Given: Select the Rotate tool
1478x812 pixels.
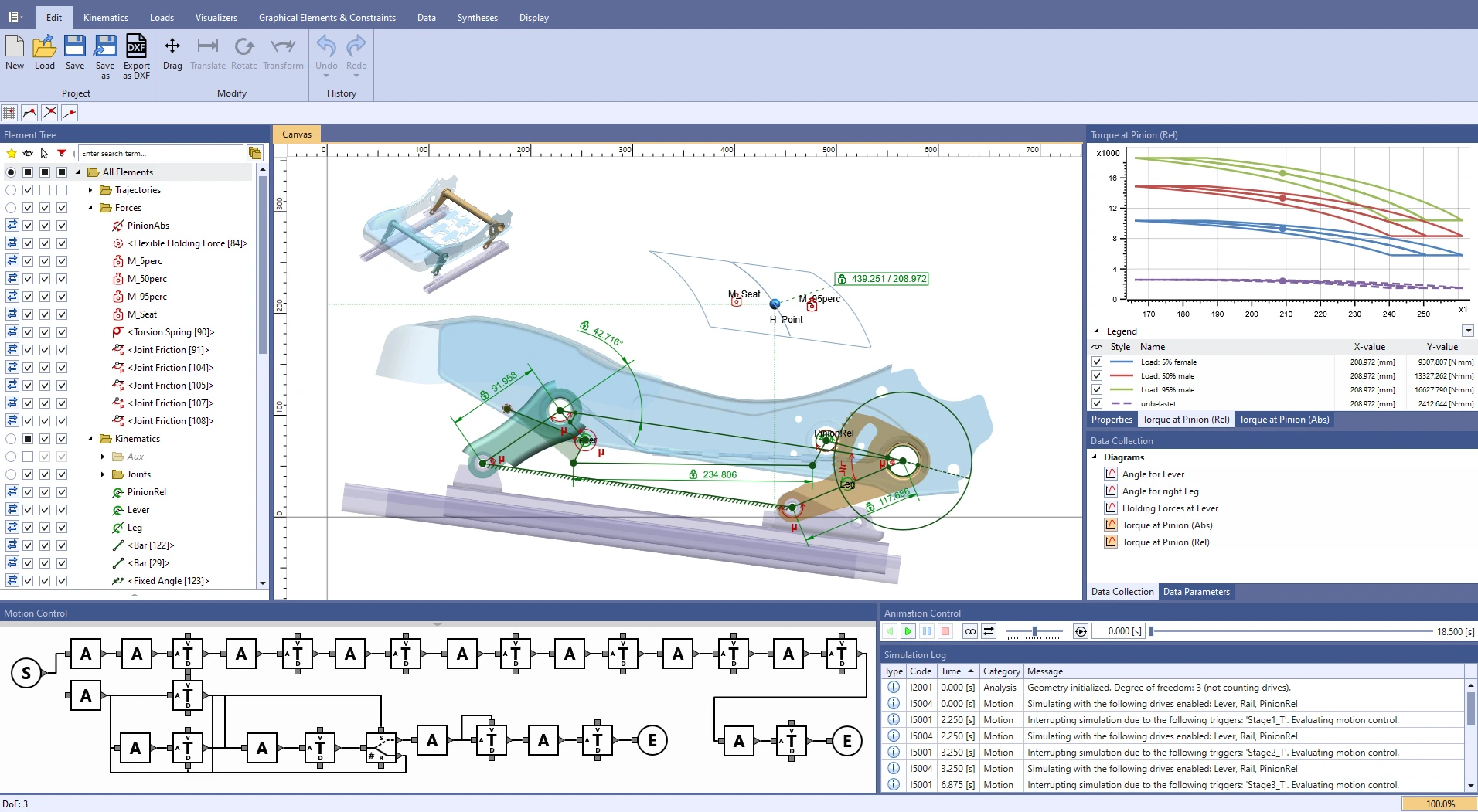Looking at the screenshot, I should 244,53.
